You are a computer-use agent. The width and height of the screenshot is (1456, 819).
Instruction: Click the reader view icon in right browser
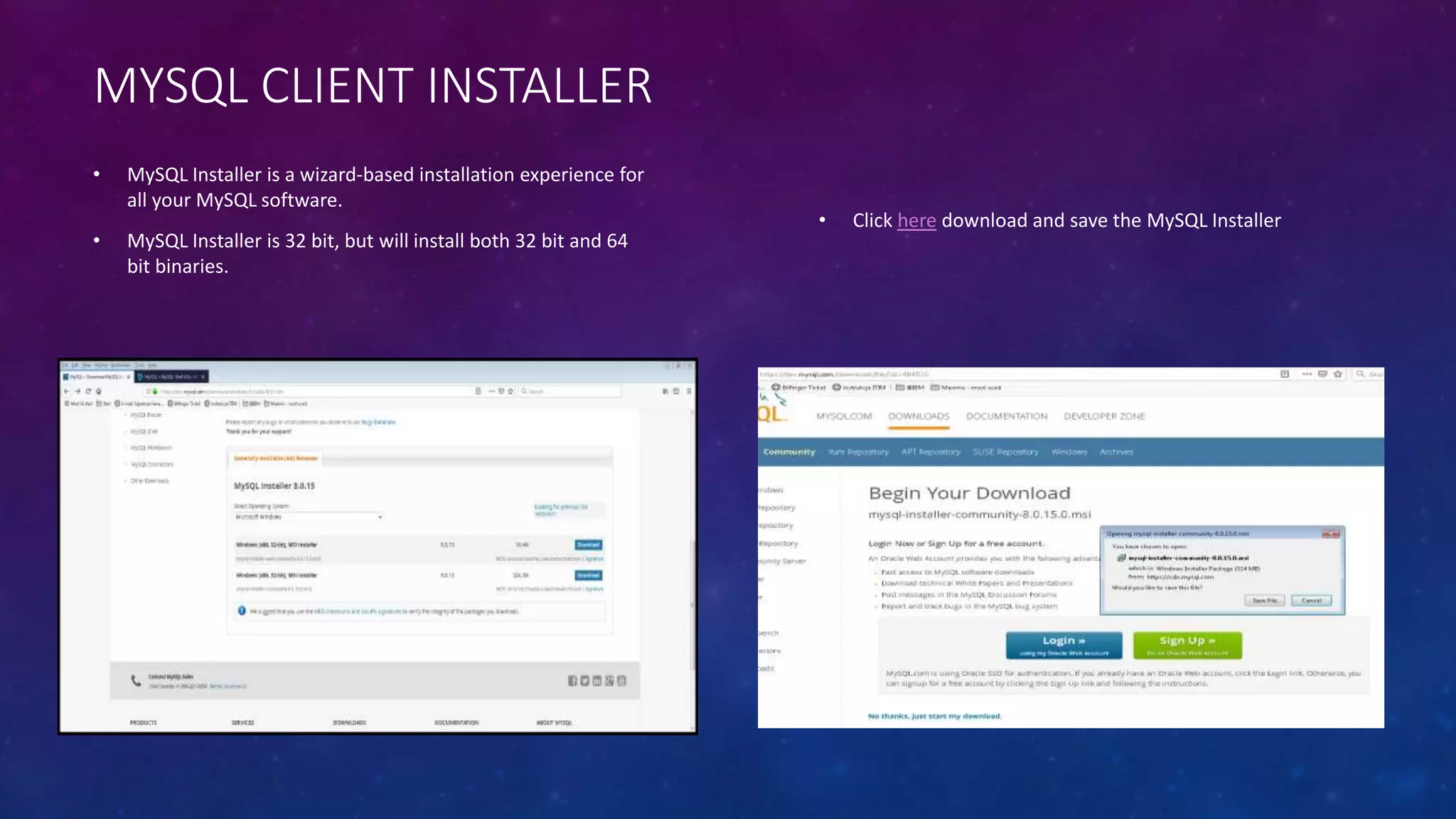tap(1284, 374)
